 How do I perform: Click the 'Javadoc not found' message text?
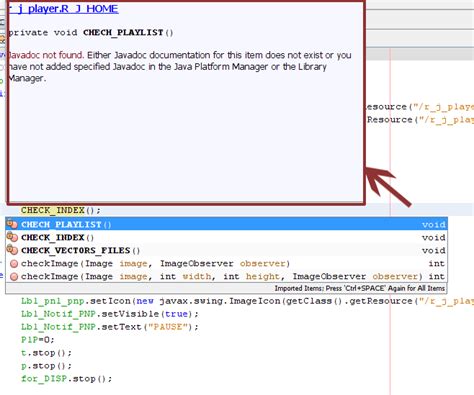pos(46,55)
